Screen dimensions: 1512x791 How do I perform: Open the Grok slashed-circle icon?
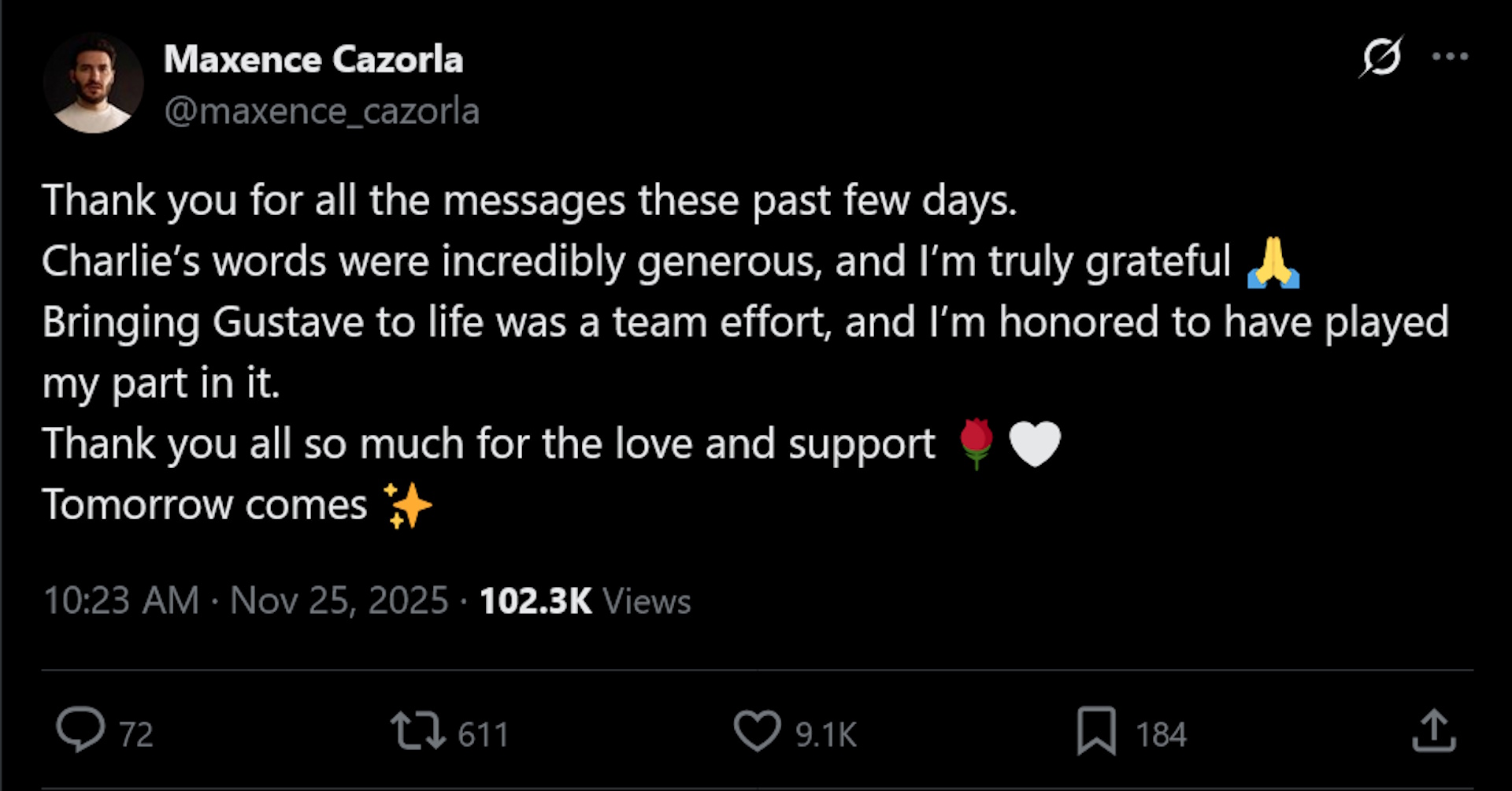tap(1380, 57)
